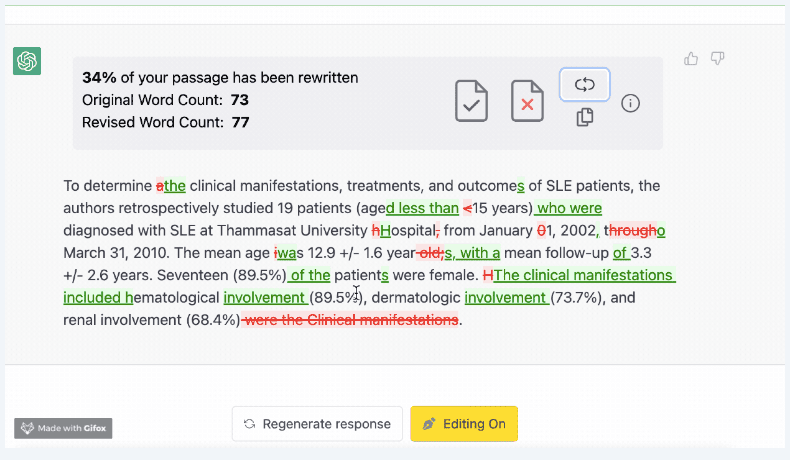790x460 pixels.
Task: Click the struck-through 'were the Clinical manifestations' deletion
Action: [x=351, y=320]
